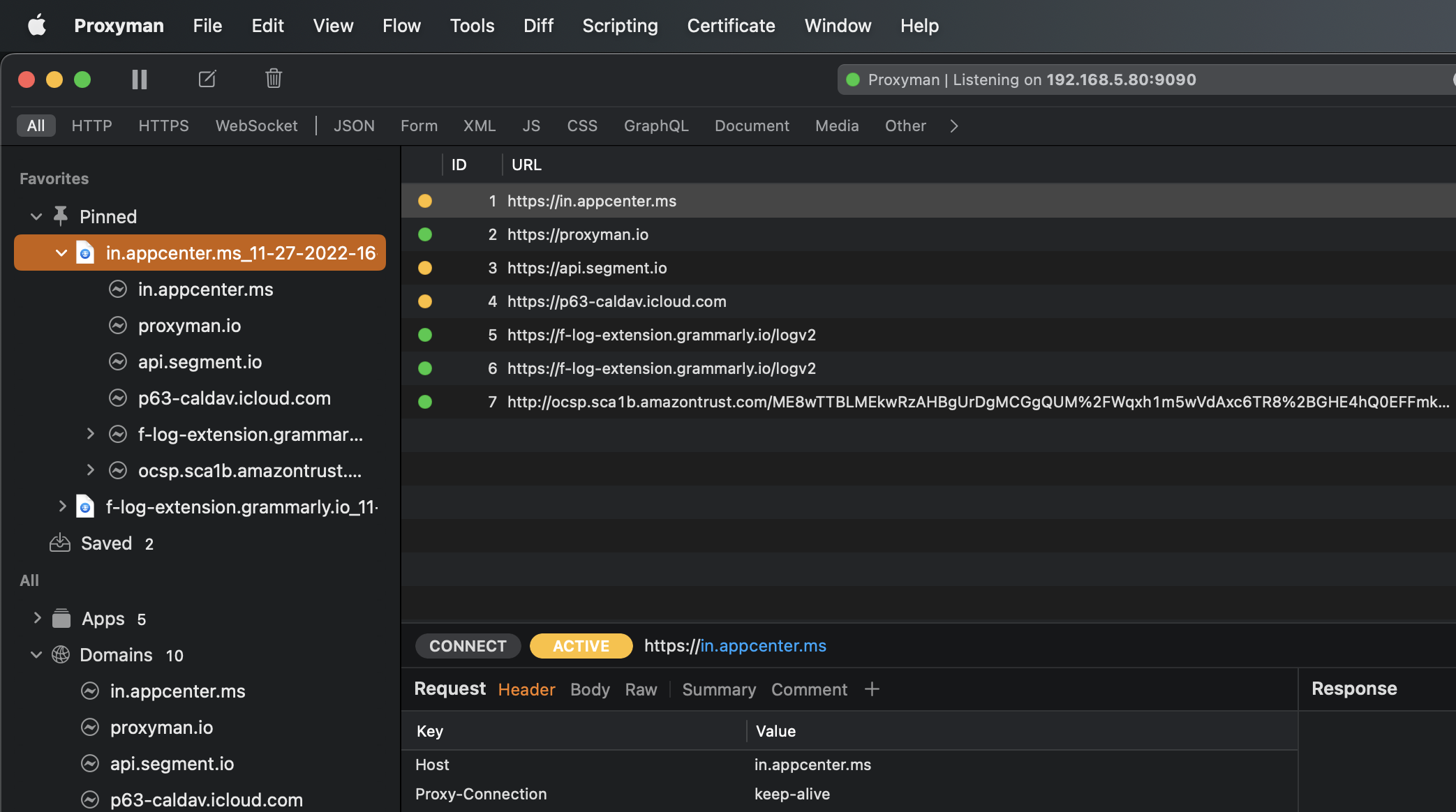1456x812 pixels.
Task: Show more filter types with the chevron
Action: [954, 126]
